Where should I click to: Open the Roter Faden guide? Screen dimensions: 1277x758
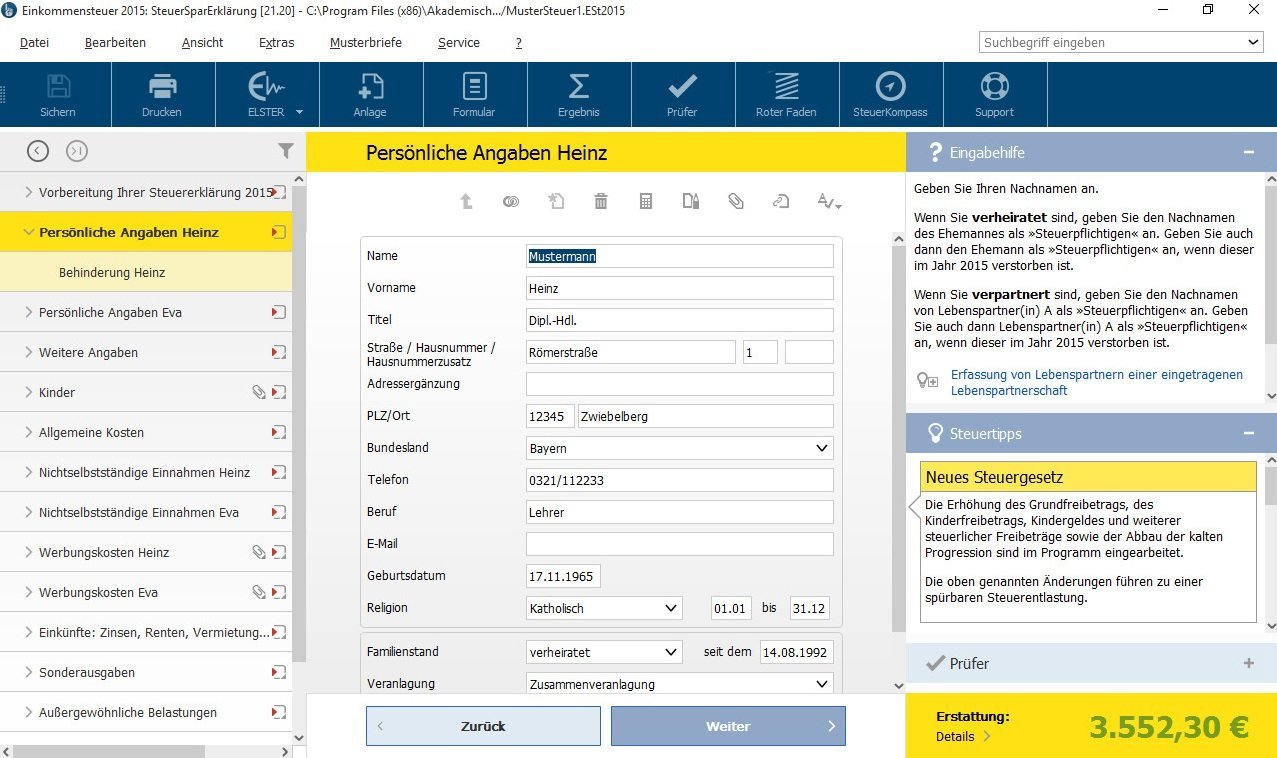786,95
